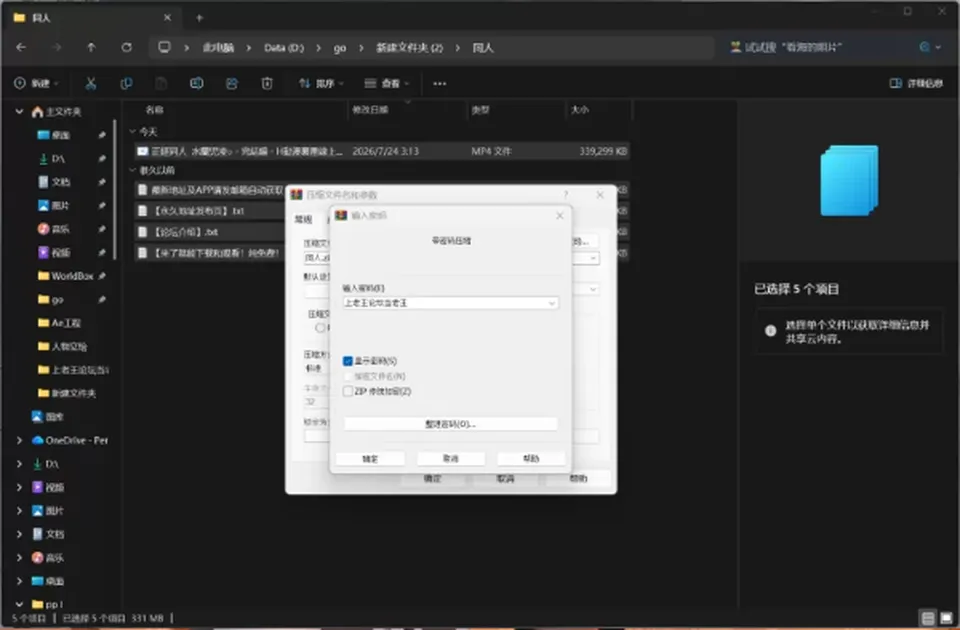Collapse the 主文件夹 tree node

pos(20,111)
